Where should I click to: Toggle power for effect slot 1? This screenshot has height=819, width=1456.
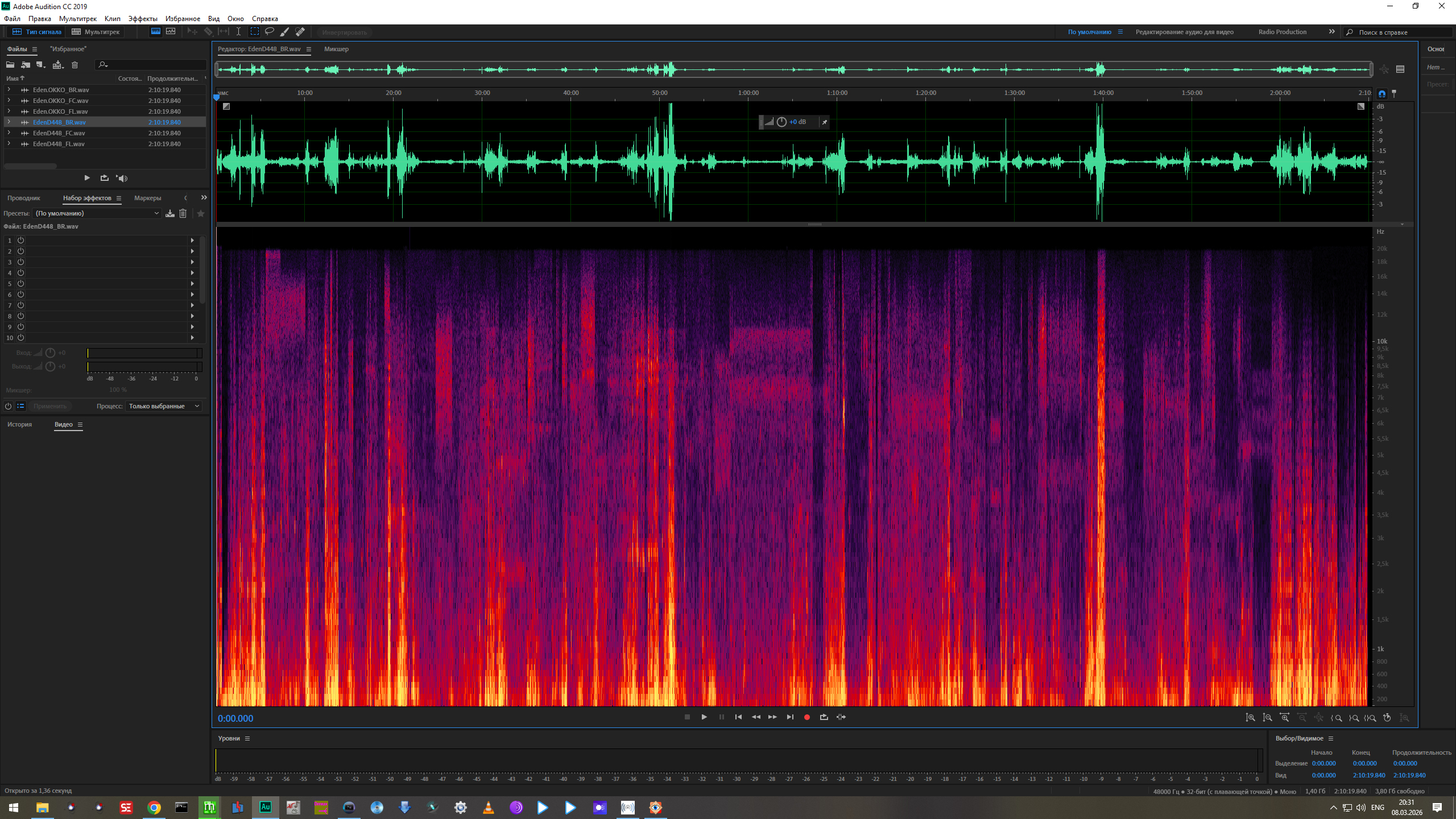(20, 240)
